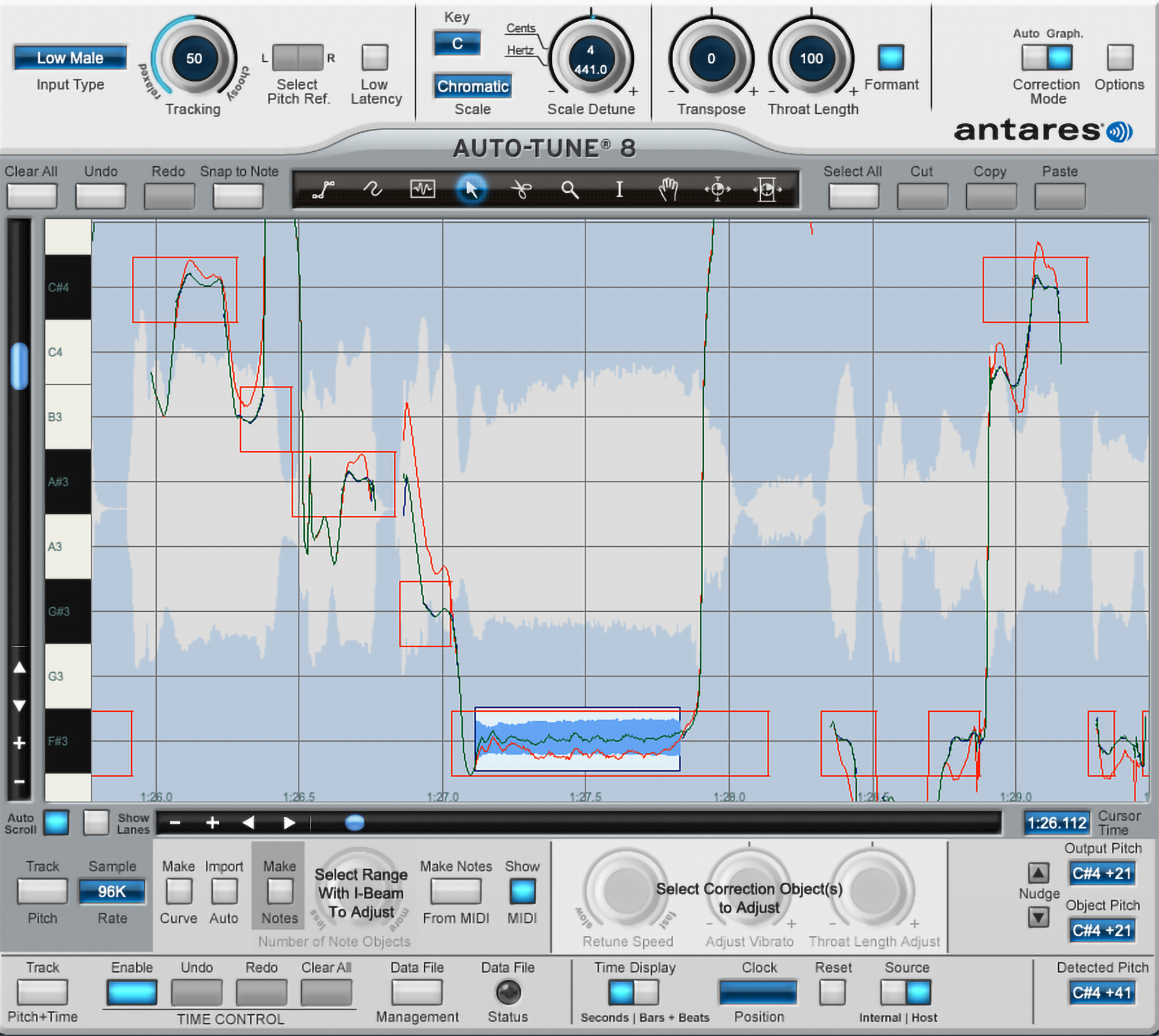Click the Snap to Note button
Image resolution: width=1159 pixels, height=1036 pixels.
tap(238, 196)
